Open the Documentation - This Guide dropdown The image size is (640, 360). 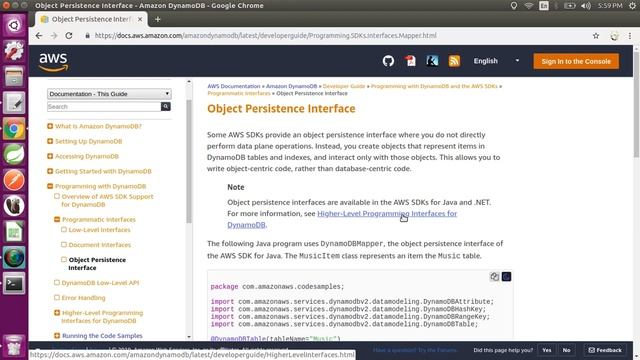109,94
